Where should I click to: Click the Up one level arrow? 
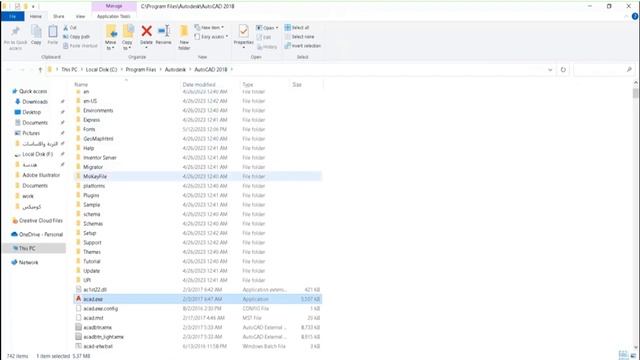(40, 70)
